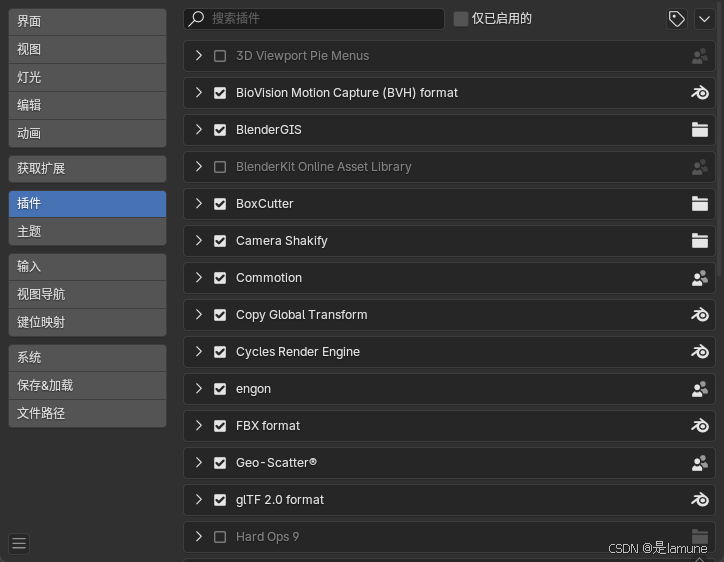
Task: Open the 输入 input section
Action: point(87,266)
